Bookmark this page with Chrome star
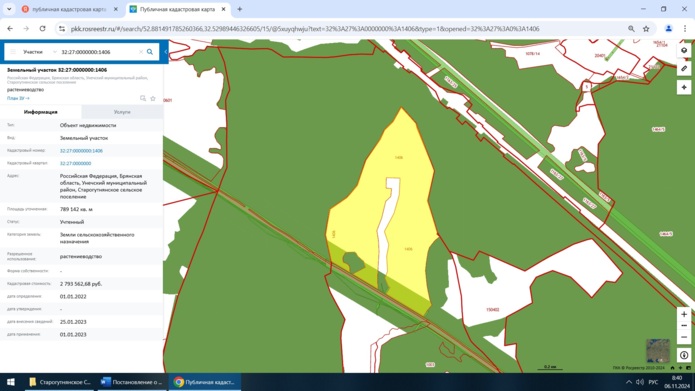This screenshot has width=695, height=391. (x=646, y=29)
